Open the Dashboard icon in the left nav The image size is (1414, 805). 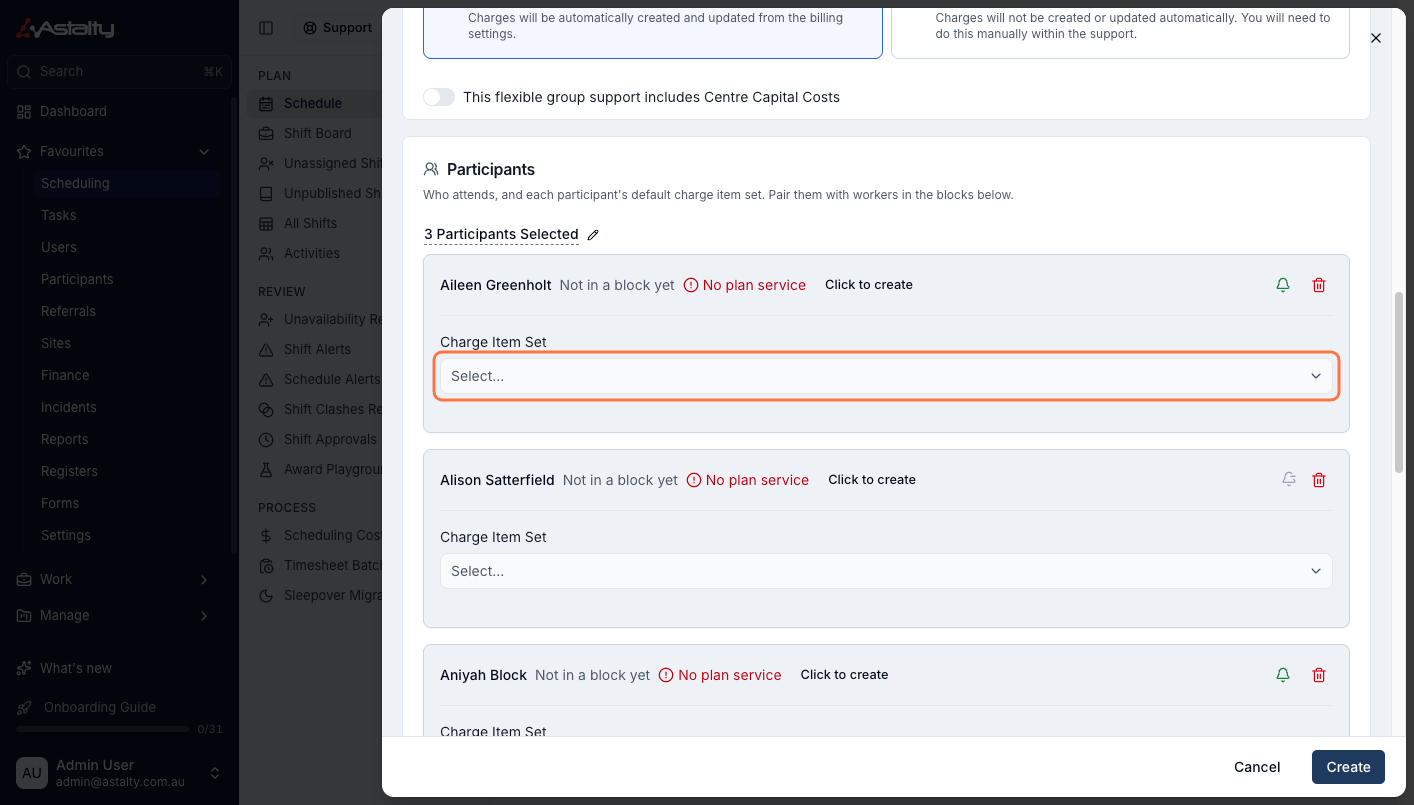(24, 112)
